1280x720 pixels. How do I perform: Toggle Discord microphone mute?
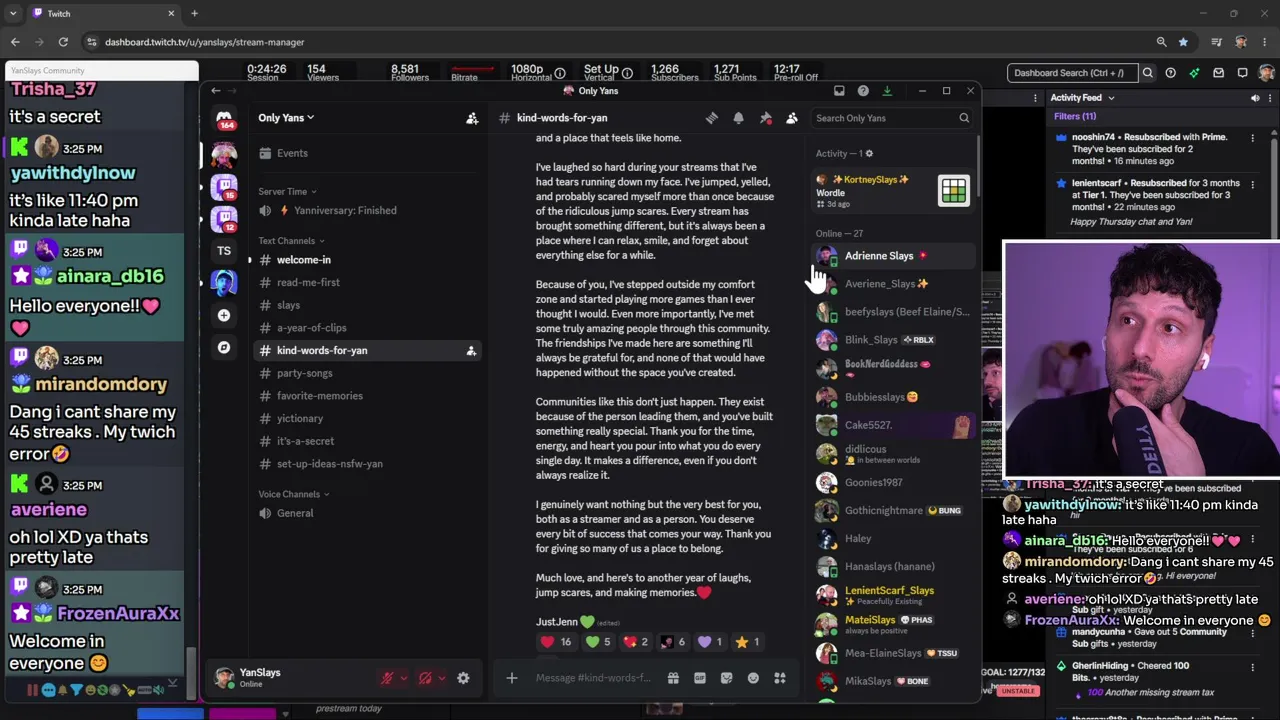click(x=387, y=678)
